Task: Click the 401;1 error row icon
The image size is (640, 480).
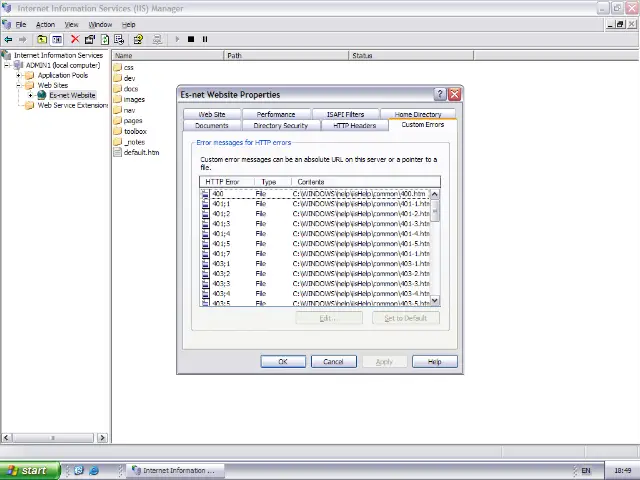Action: 205,204
